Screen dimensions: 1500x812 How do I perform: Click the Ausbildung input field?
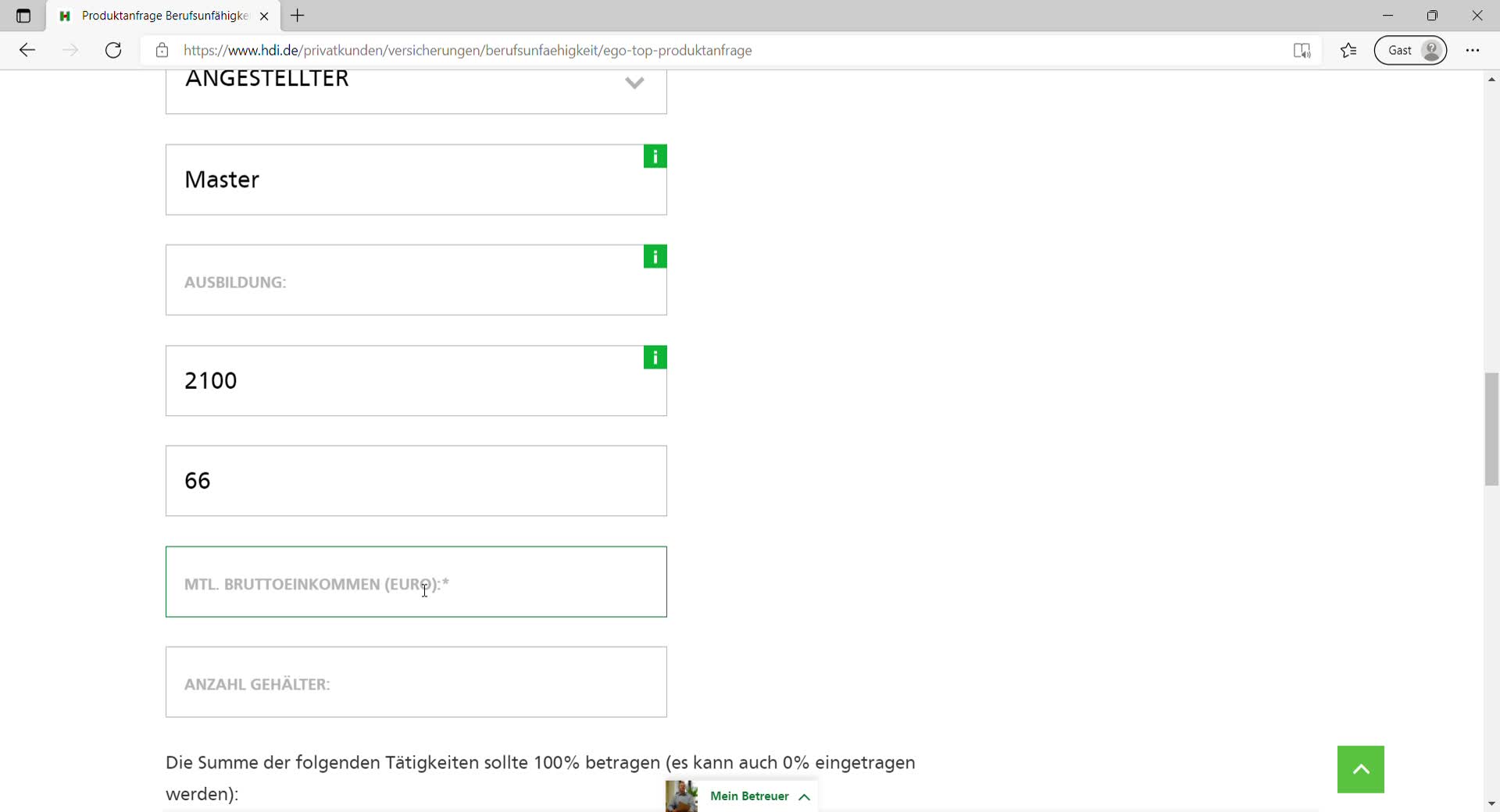coord(406,281)
